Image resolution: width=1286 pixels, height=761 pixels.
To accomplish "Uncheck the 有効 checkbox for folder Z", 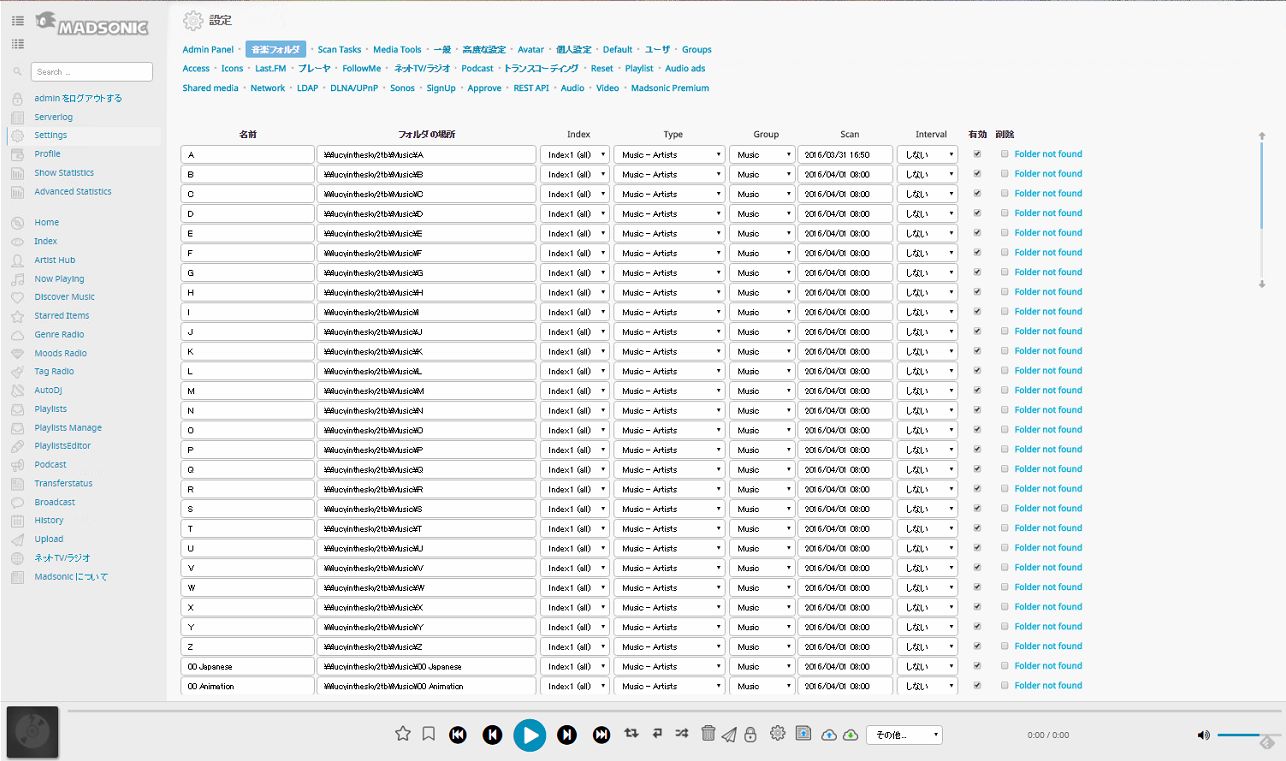I will pos(977,646).
